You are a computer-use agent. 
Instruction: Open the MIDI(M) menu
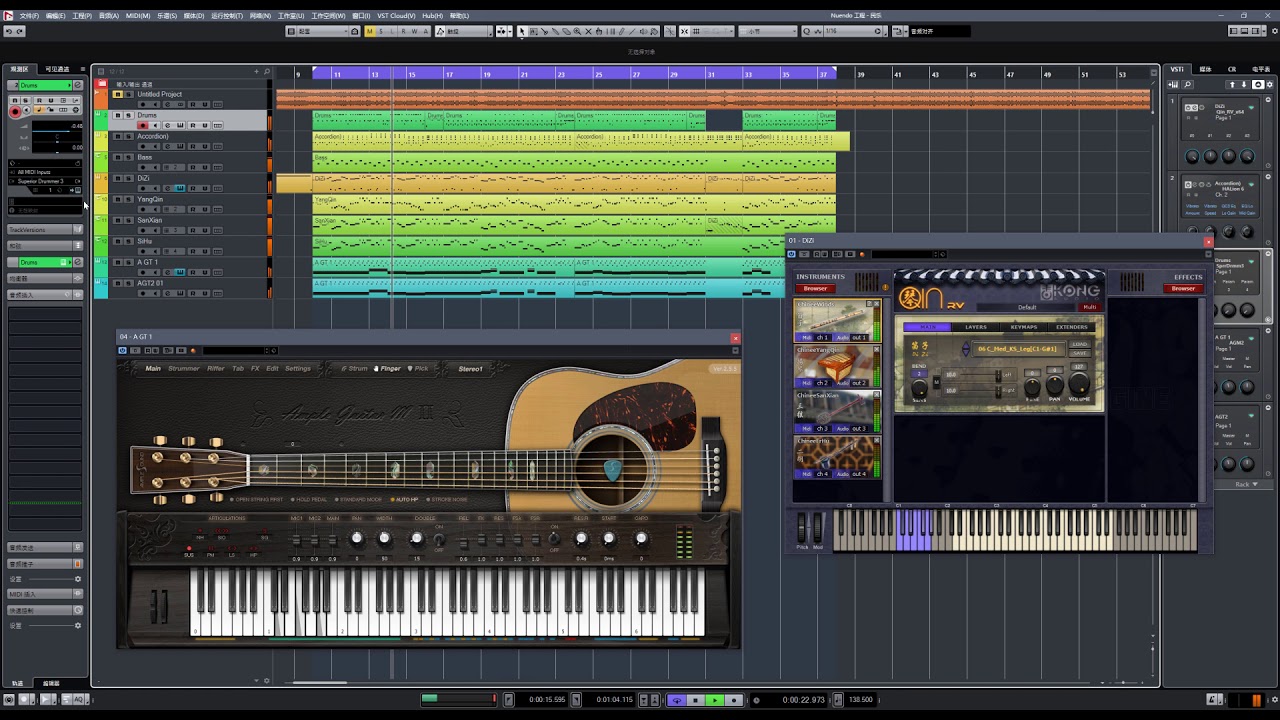click(137, 16)
